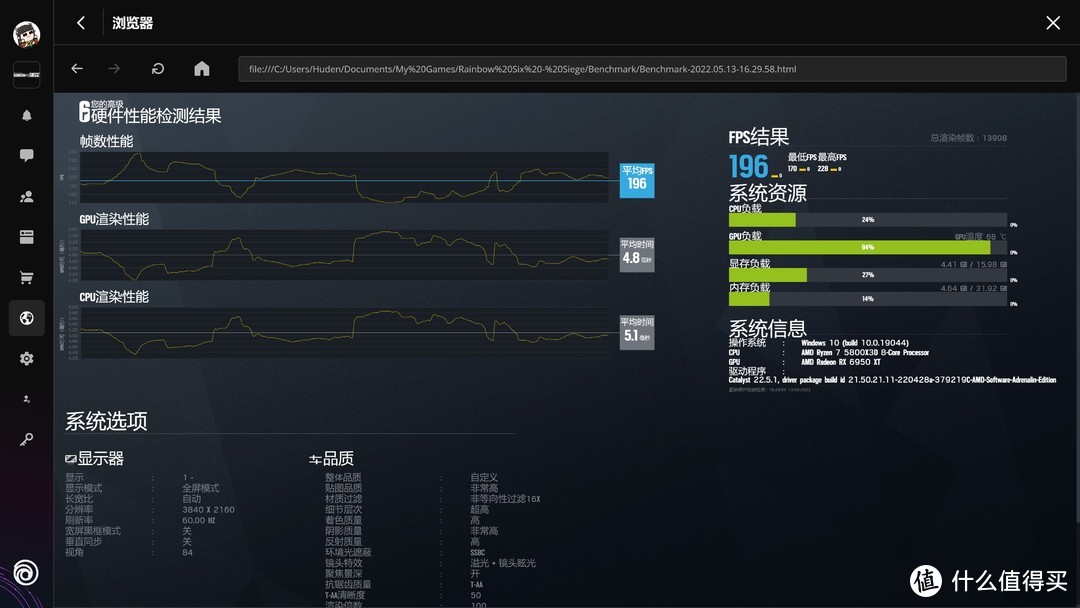
Task: Select the search magnifier in the sidebar
Action: click(26, 438)
